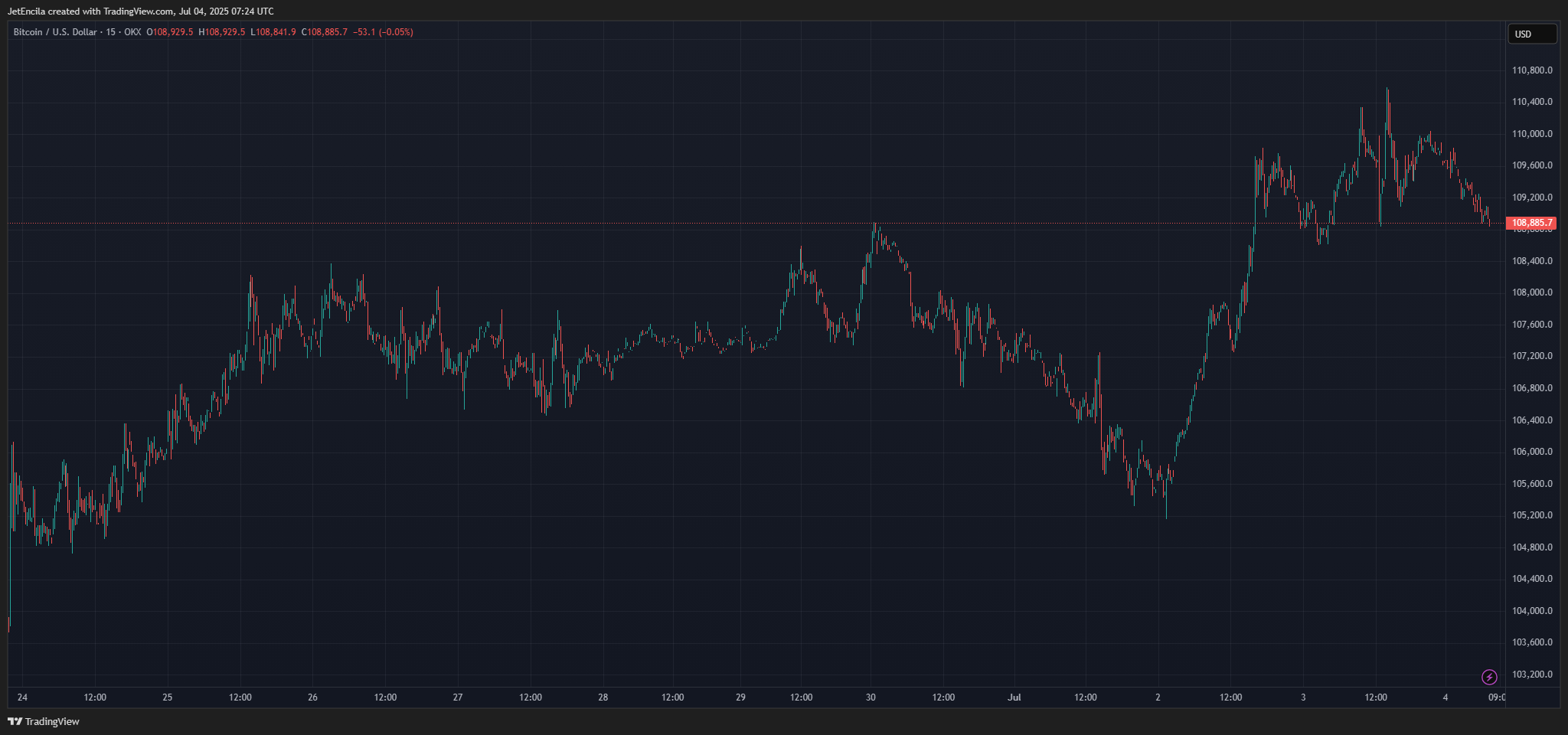Select the Bitcoin / U.S. Dollar symbol title
The image size is (1568, 735).
(55, 32)
